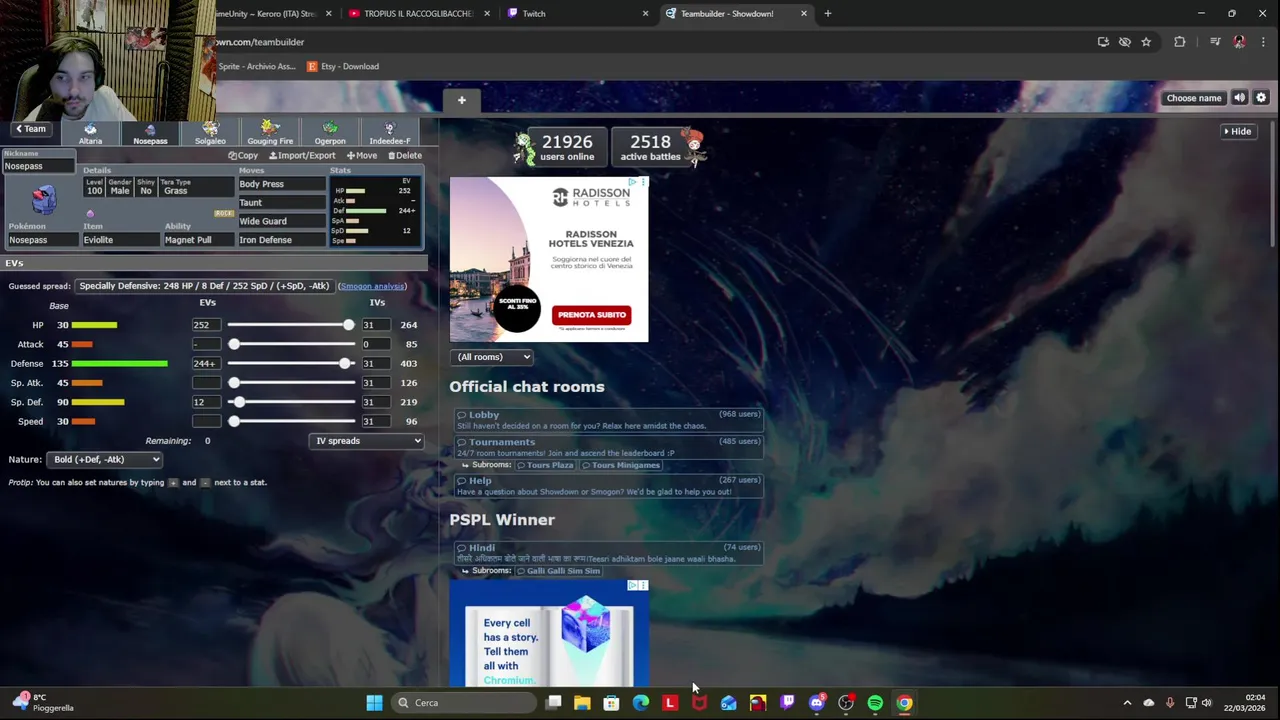
Task: Select the Altaria team slot
Action: (x=90, y=133)
